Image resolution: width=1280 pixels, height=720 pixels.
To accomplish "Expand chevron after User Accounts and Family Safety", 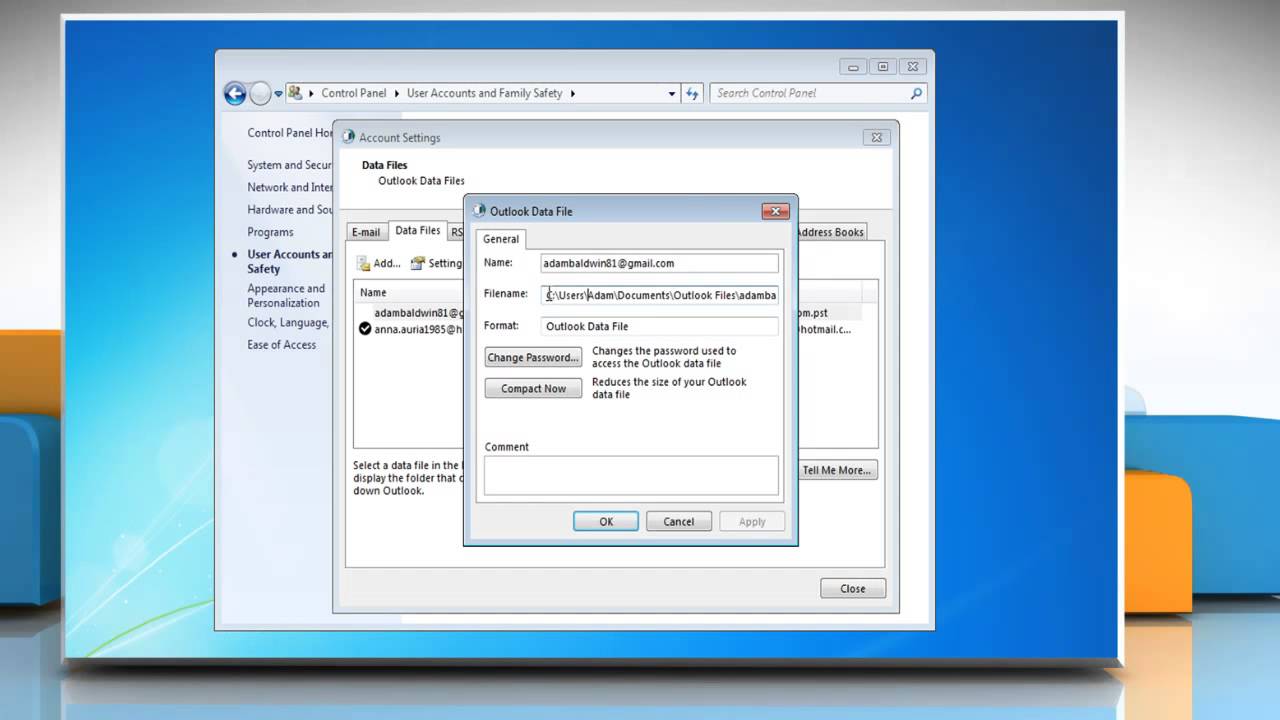I will (573, 93).
